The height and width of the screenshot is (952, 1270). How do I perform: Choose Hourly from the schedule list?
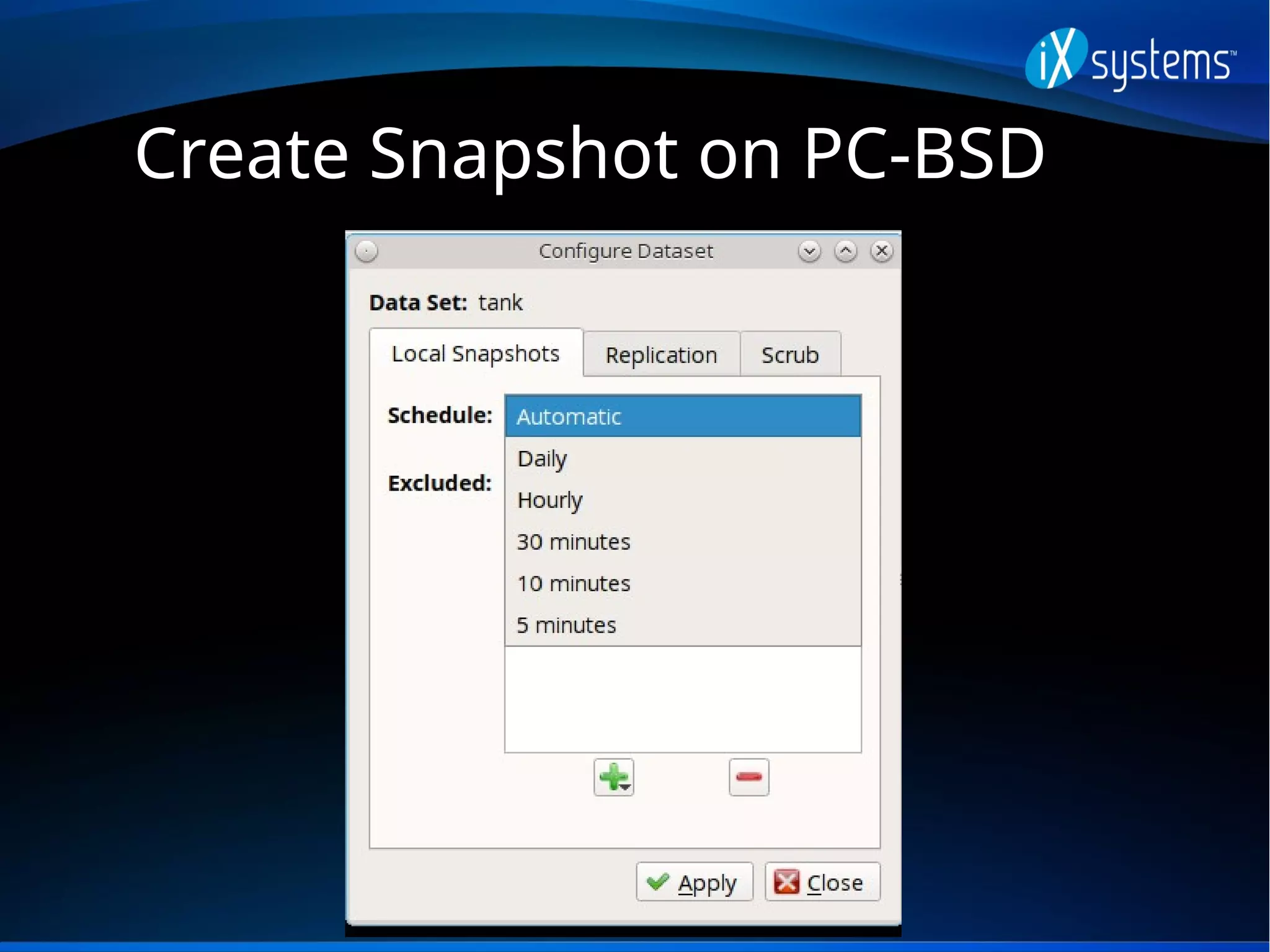(683, 500)
